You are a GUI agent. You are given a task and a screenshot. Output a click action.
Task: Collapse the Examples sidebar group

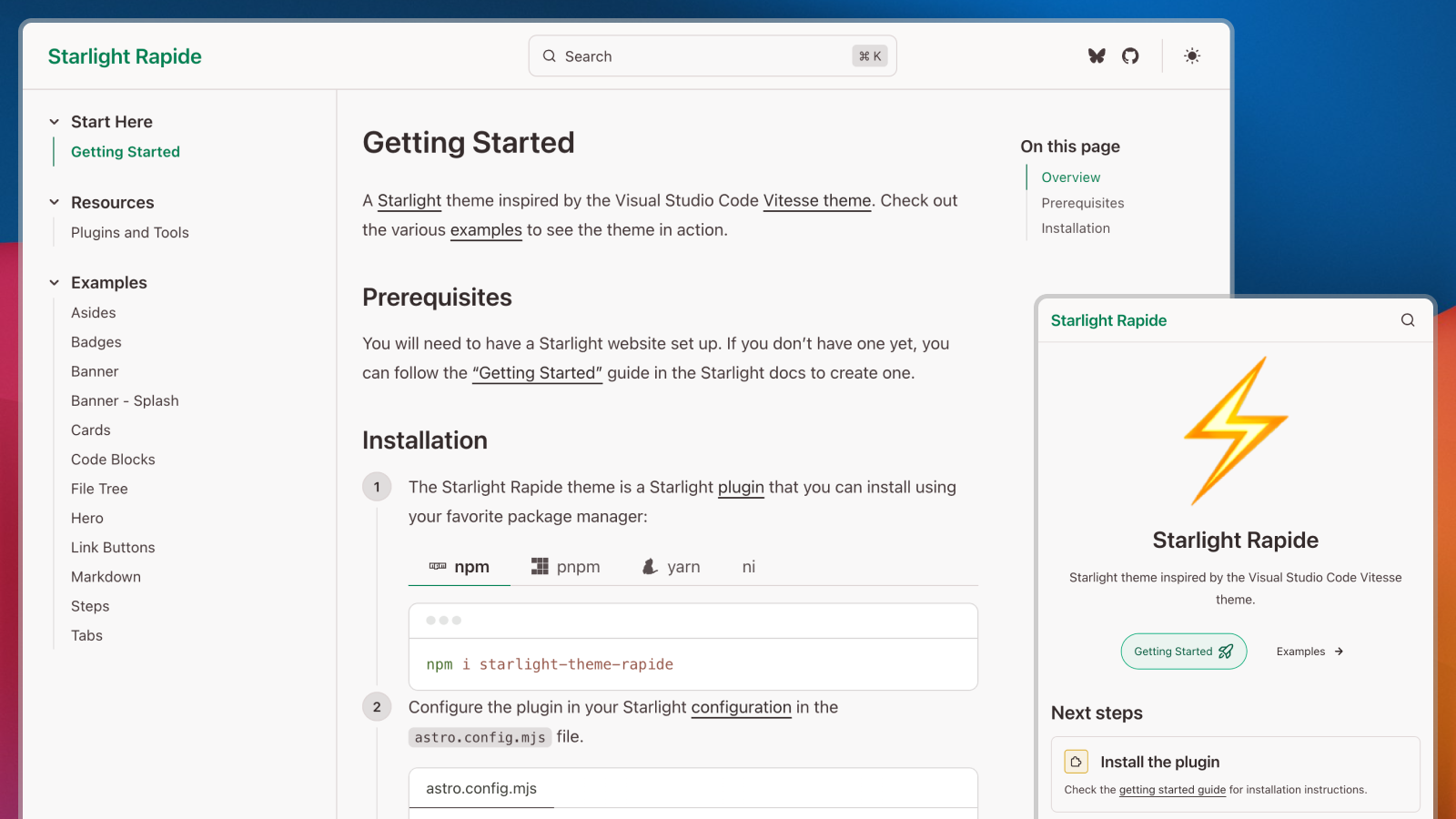[55, 283]
